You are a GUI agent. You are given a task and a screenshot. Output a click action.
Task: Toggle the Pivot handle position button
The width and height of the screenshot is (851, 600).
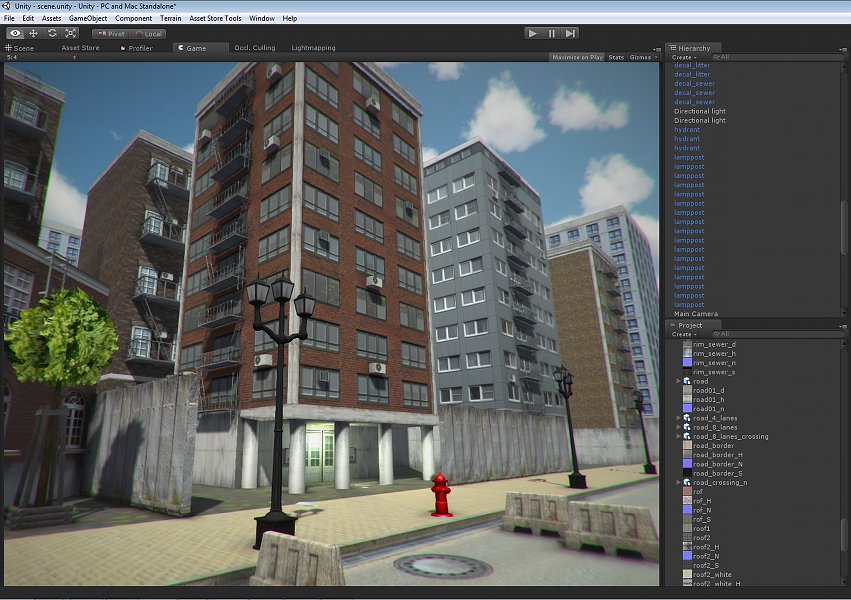111,34
